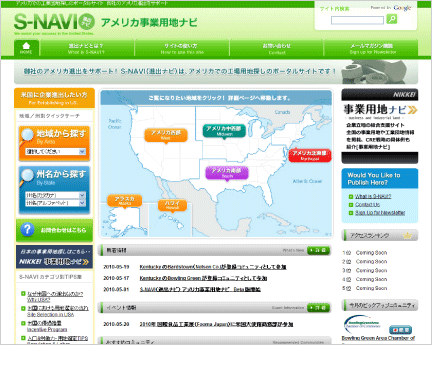
Task: Click the NIKKEI 事業用地ナビ ad on right
Action: [380, 126]
